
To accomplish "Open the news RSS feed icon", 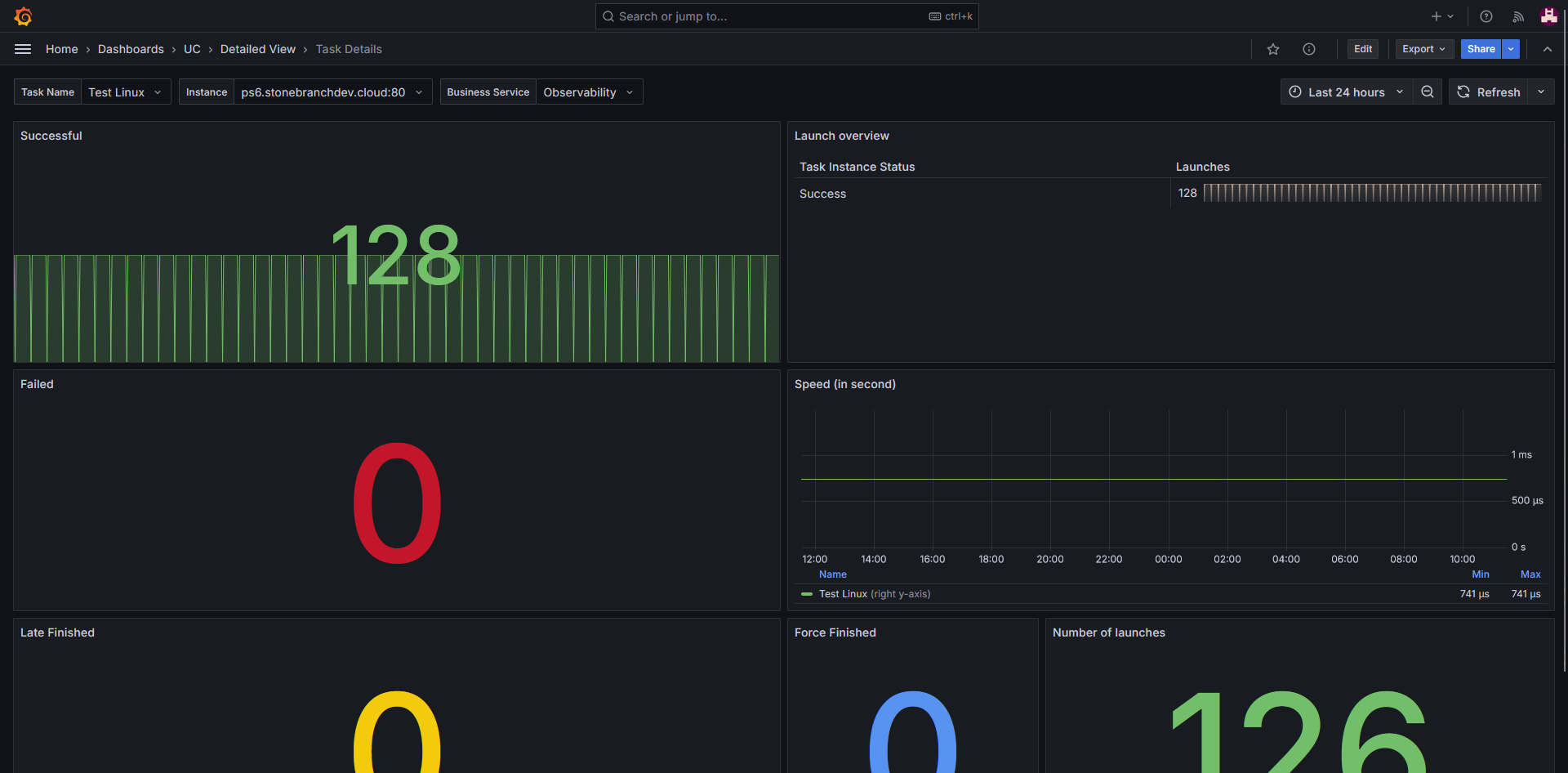I will (1517, 16).
